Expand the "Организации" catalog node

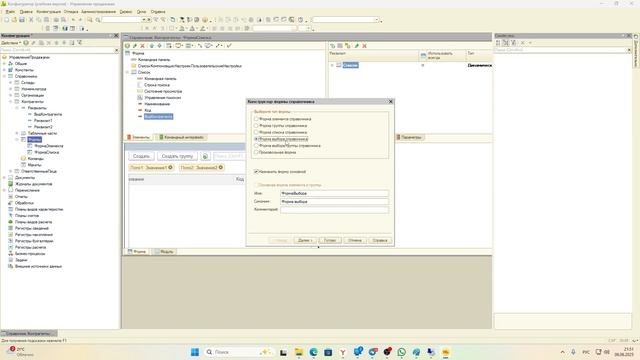[11, 95]
